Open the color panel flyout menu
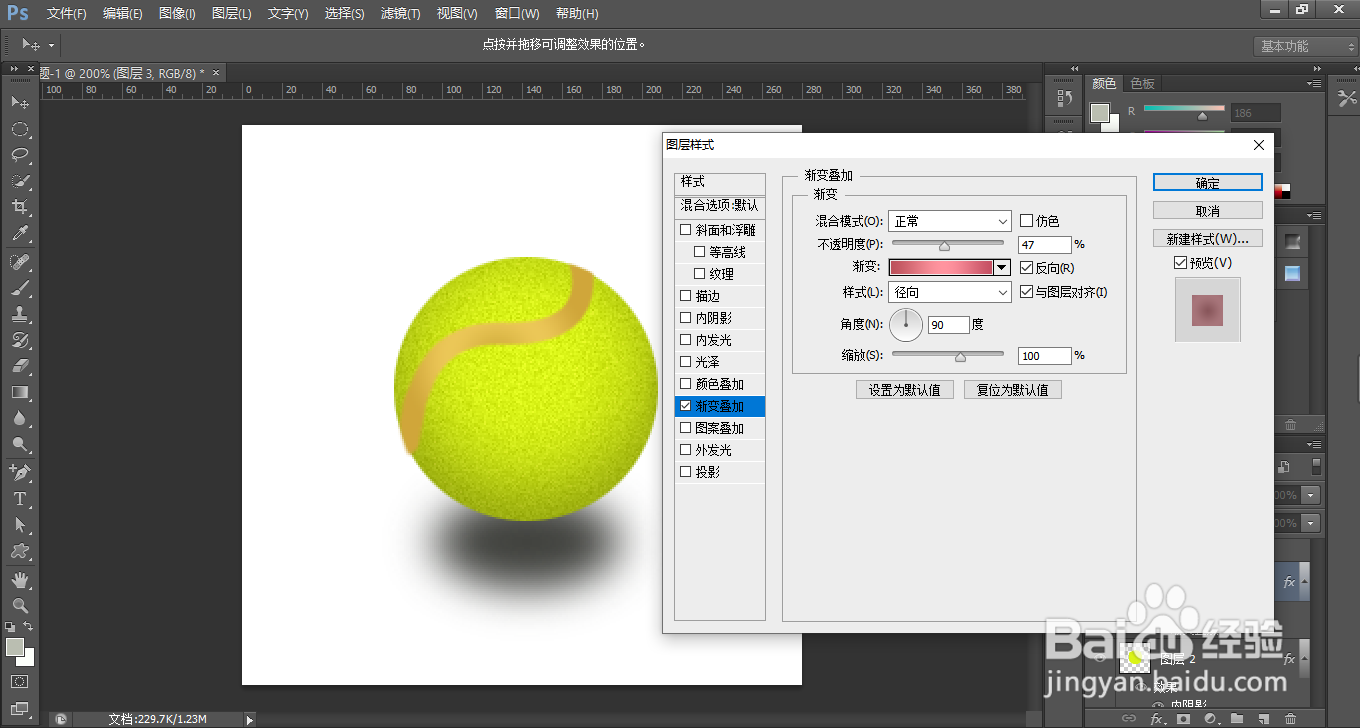 point(1313,84)
